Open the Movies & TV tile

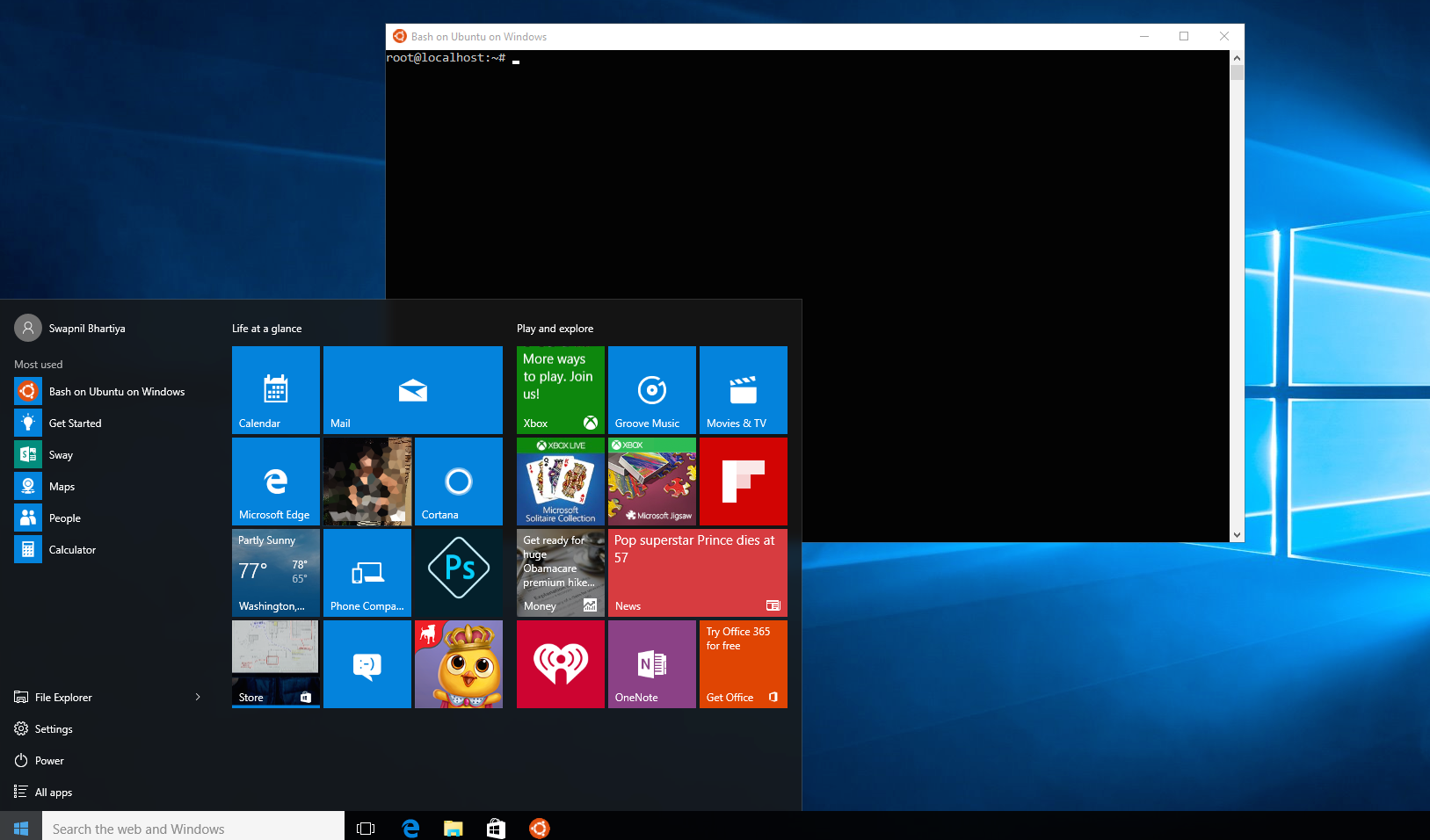click(x=743, y=390)
